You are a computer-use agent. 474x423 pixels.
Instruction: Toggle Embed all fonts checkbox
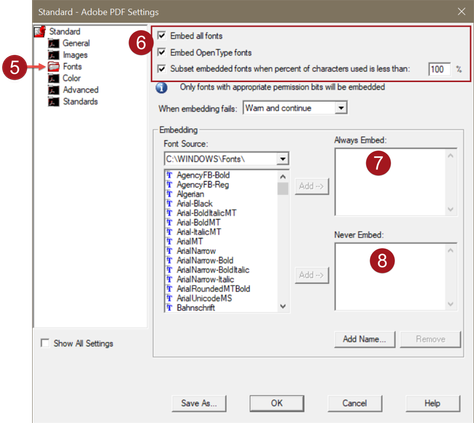pyautogui.click(x=162, y=35)
